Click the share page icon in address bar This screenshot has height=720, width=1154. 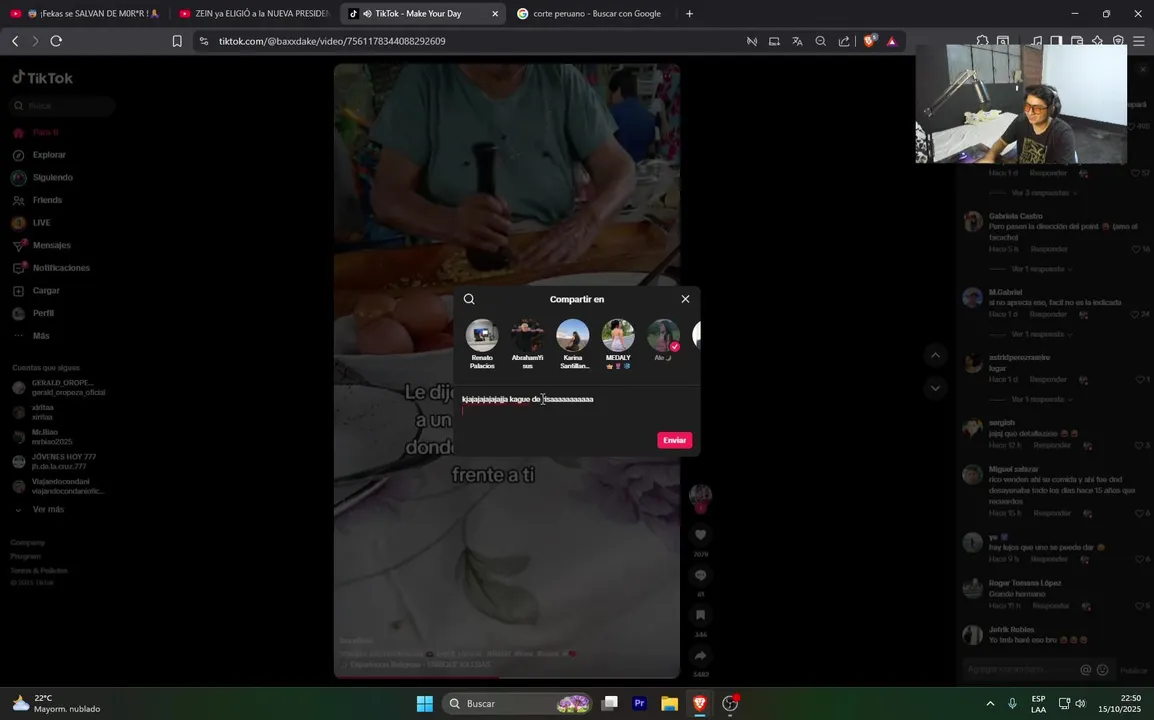(x=844, y=41)
